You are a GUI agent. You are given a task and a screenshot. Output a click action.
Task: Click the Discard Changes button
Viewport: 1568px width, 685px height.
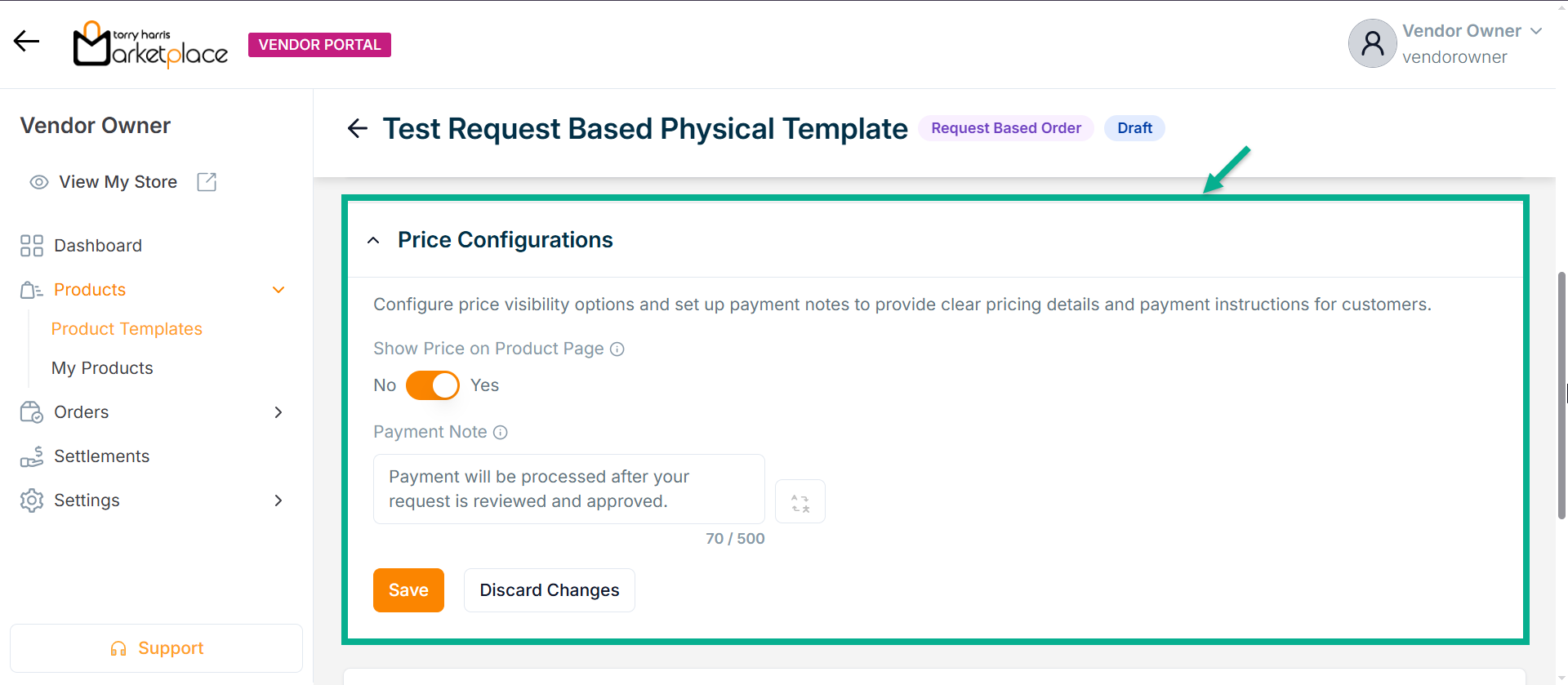click(549, 590)
